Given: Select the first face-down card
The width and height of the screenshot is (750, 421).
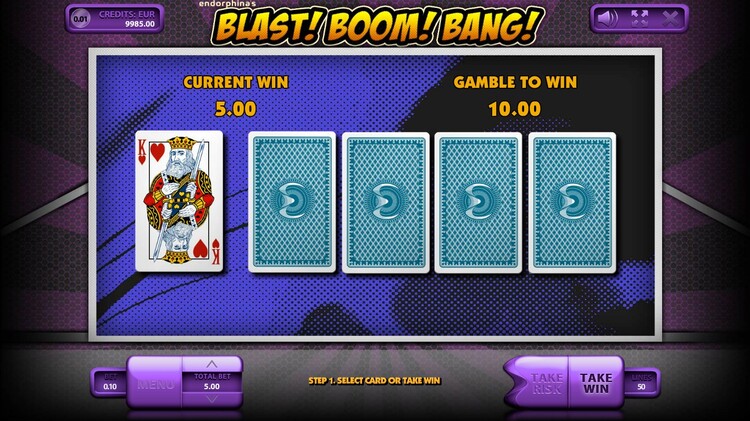Looking at the screenshot, I should pos(292,202).
